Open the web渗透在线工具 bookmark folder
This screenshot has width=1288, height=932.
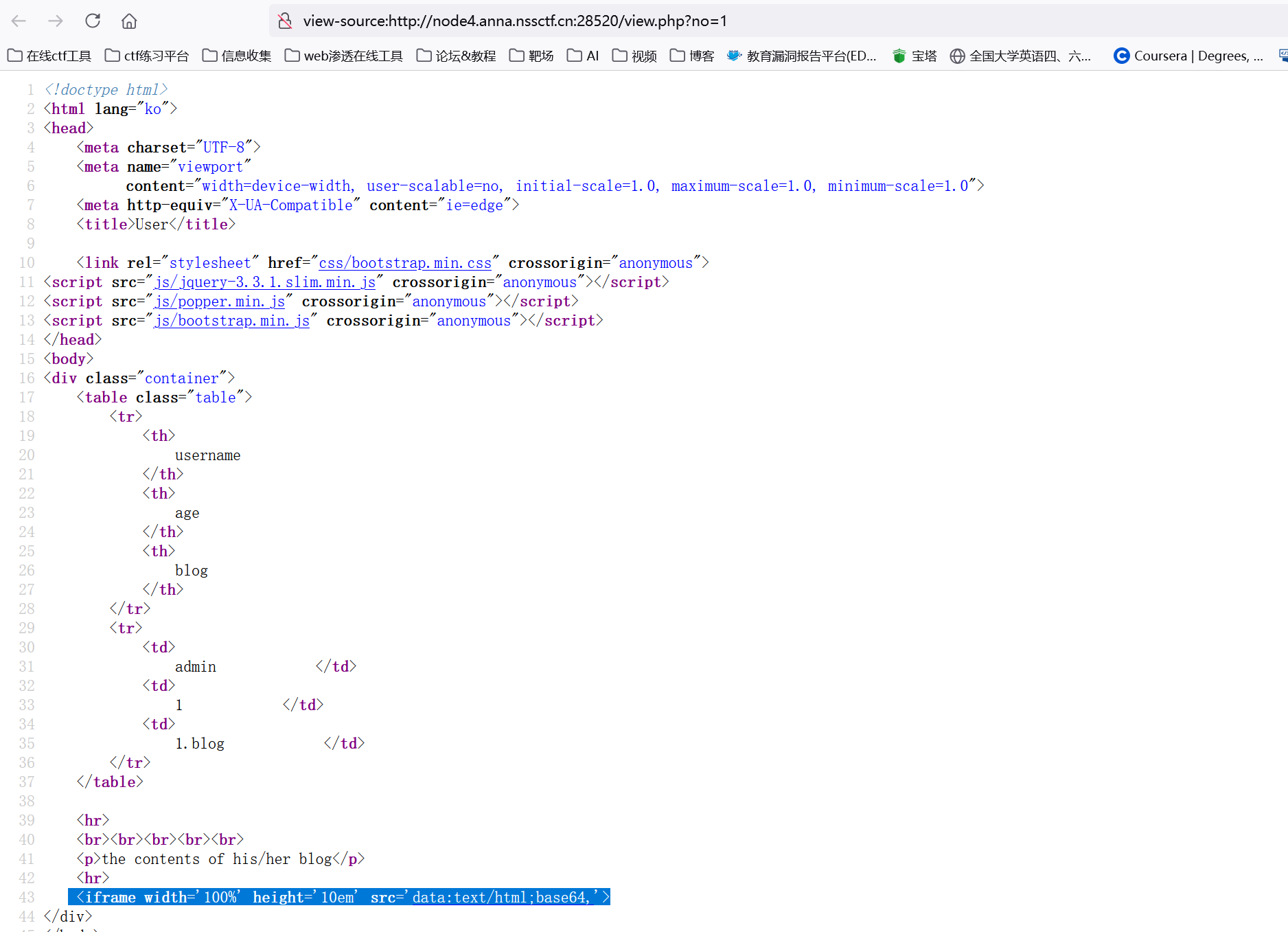click(x=344, y=56)
